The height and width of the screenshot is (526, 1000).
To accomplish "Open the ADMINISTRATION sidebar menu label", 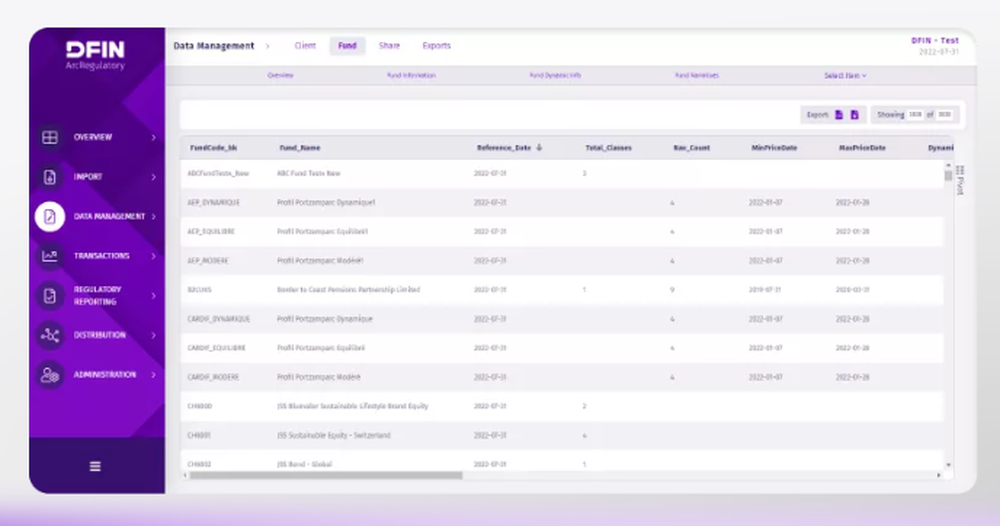I will click(x=105, y=374).
